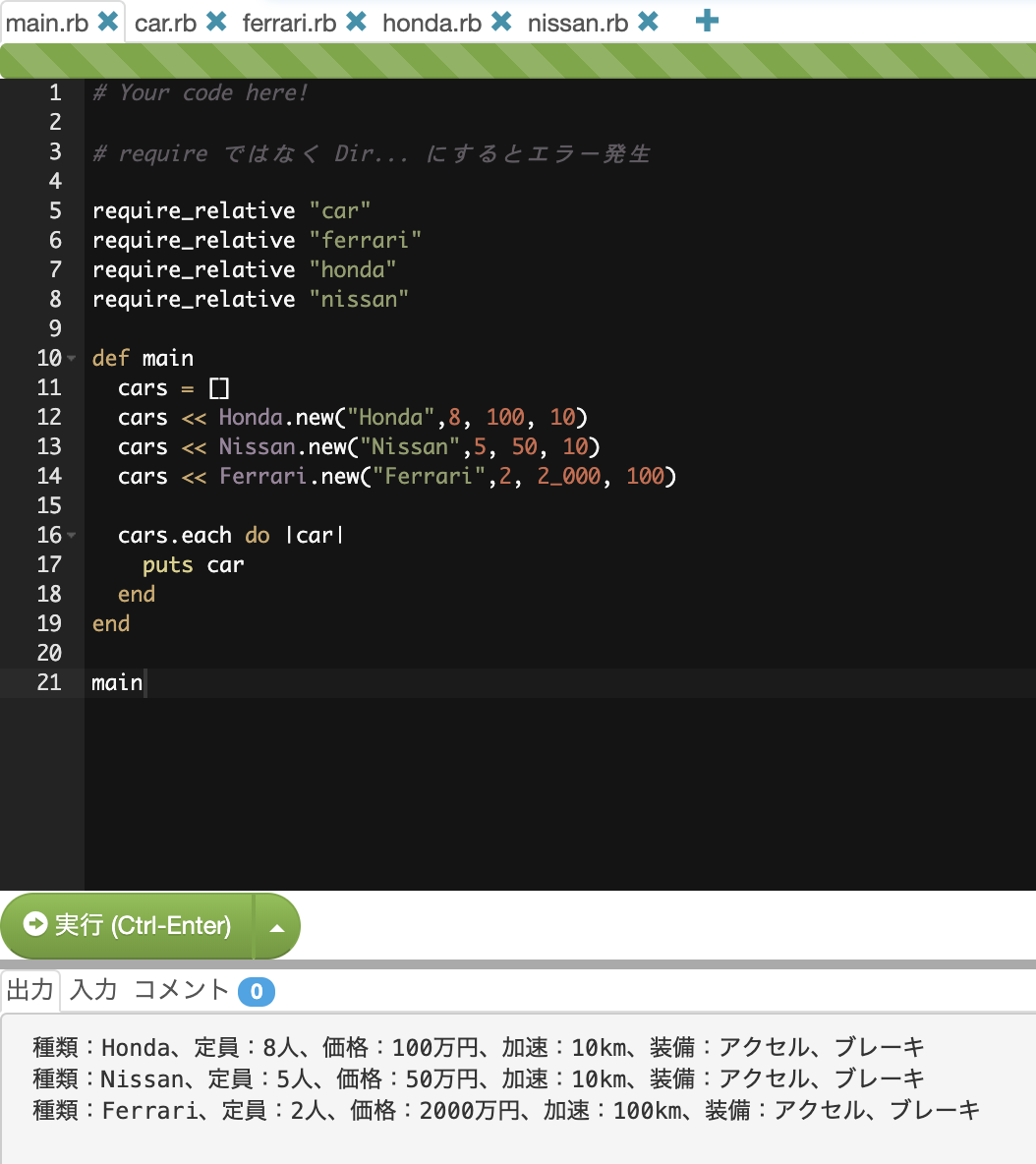Place cursor on require_relative "nissan" line
Screen dimensions: 1036x1164
point(250,299)
